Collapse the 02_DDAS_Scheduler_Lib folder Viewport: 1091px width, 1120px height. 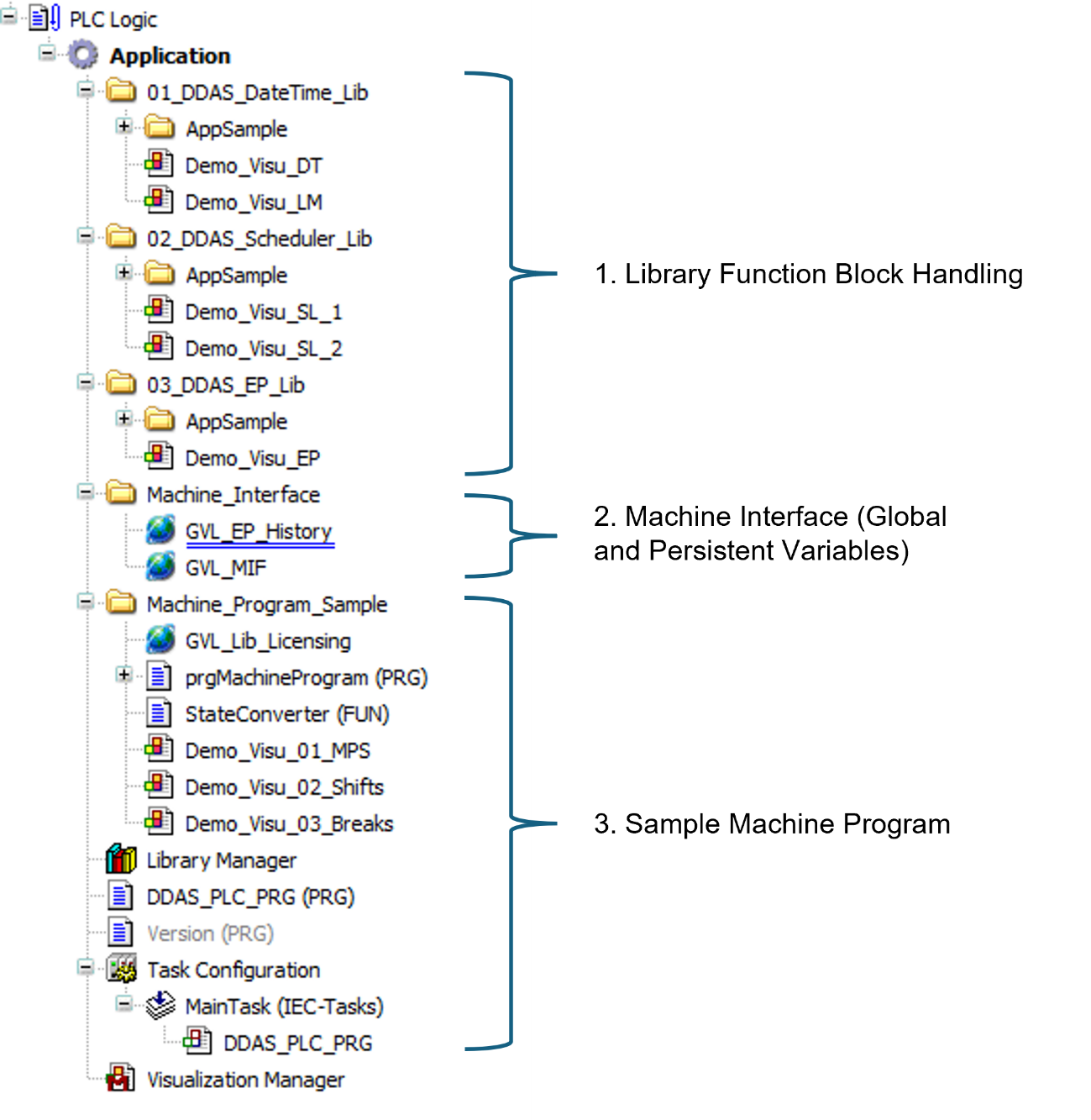tap(86, 236)
